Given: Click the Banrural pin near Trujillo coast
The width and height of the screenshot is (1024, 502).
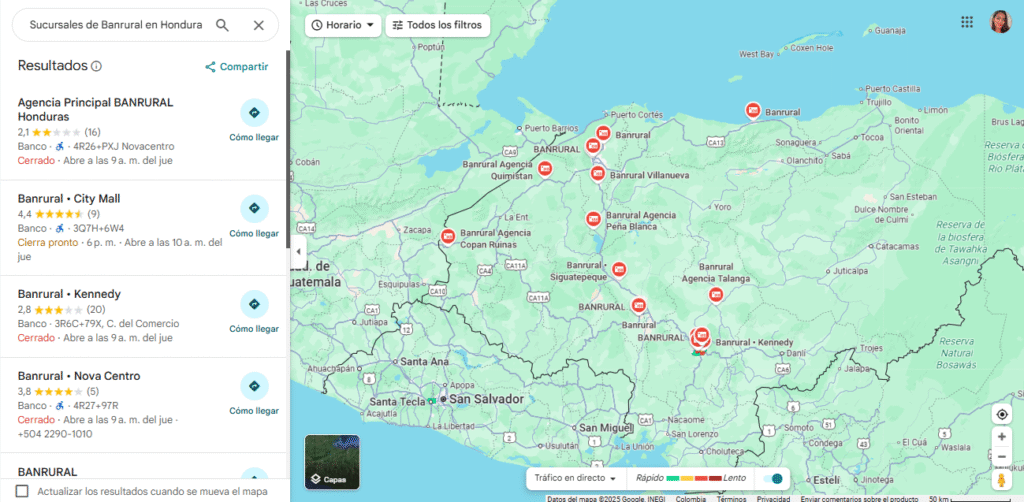Looking at the screenshot, I should 753,111.
